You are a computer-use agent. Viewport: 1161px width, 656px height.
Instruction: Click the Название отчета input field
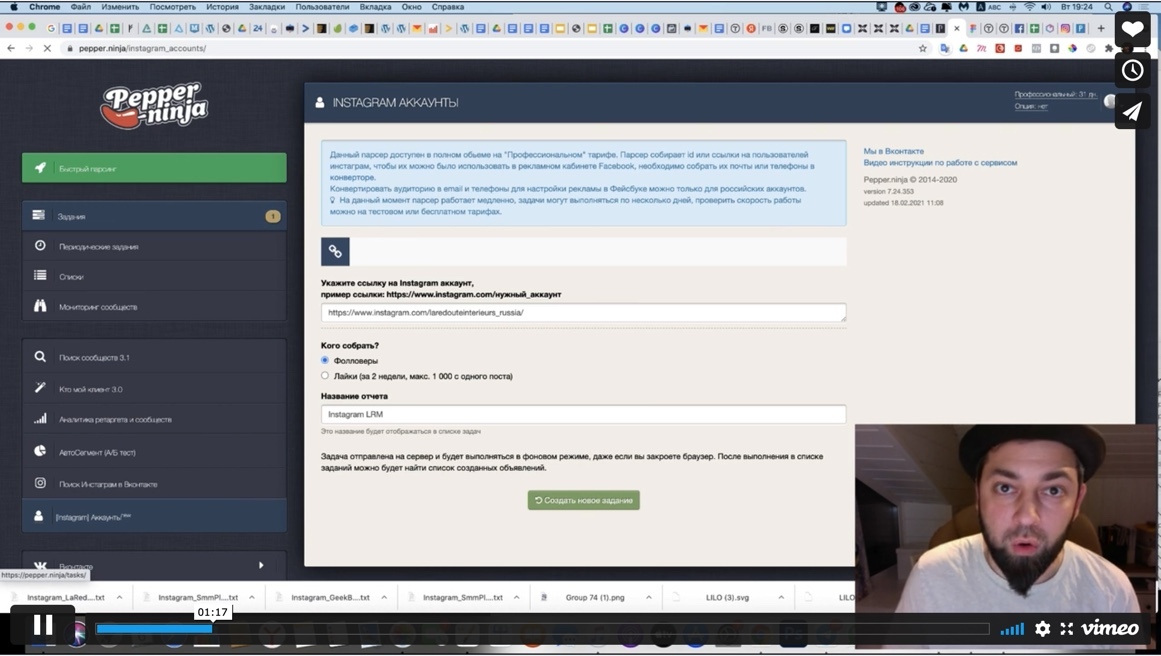[x=583, y=414]
